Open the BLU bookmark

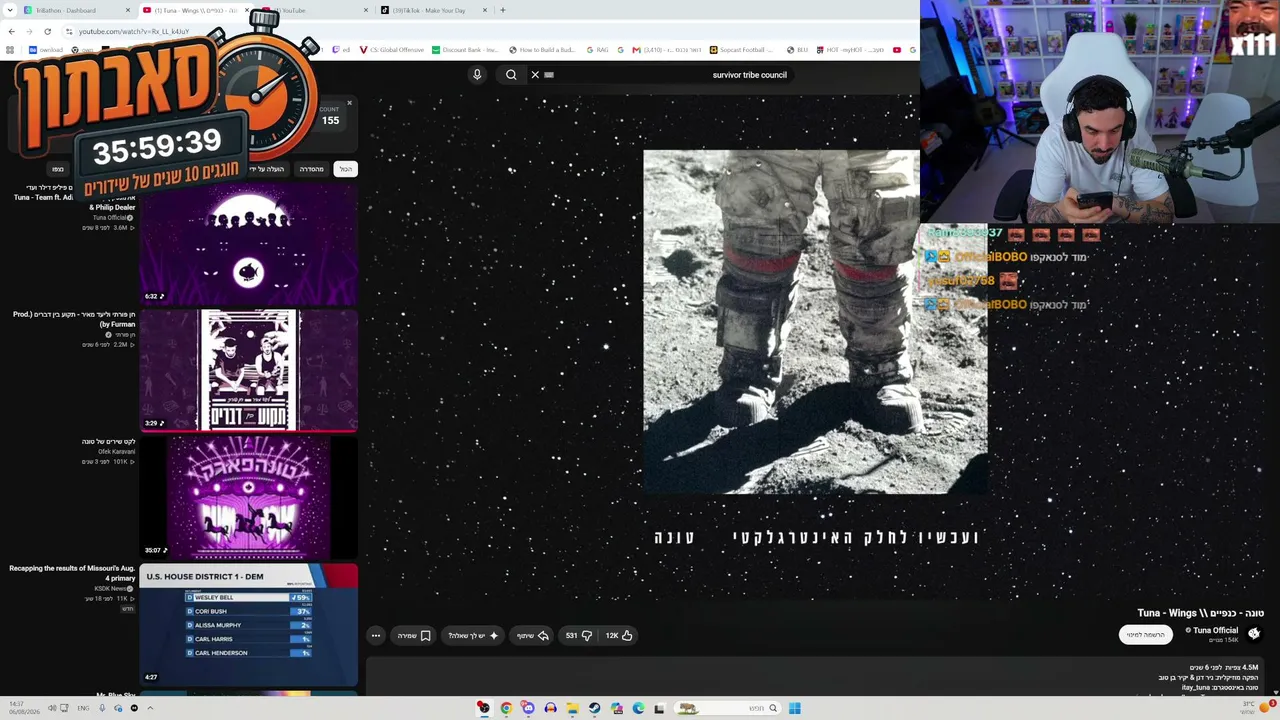tap(798, 50)
